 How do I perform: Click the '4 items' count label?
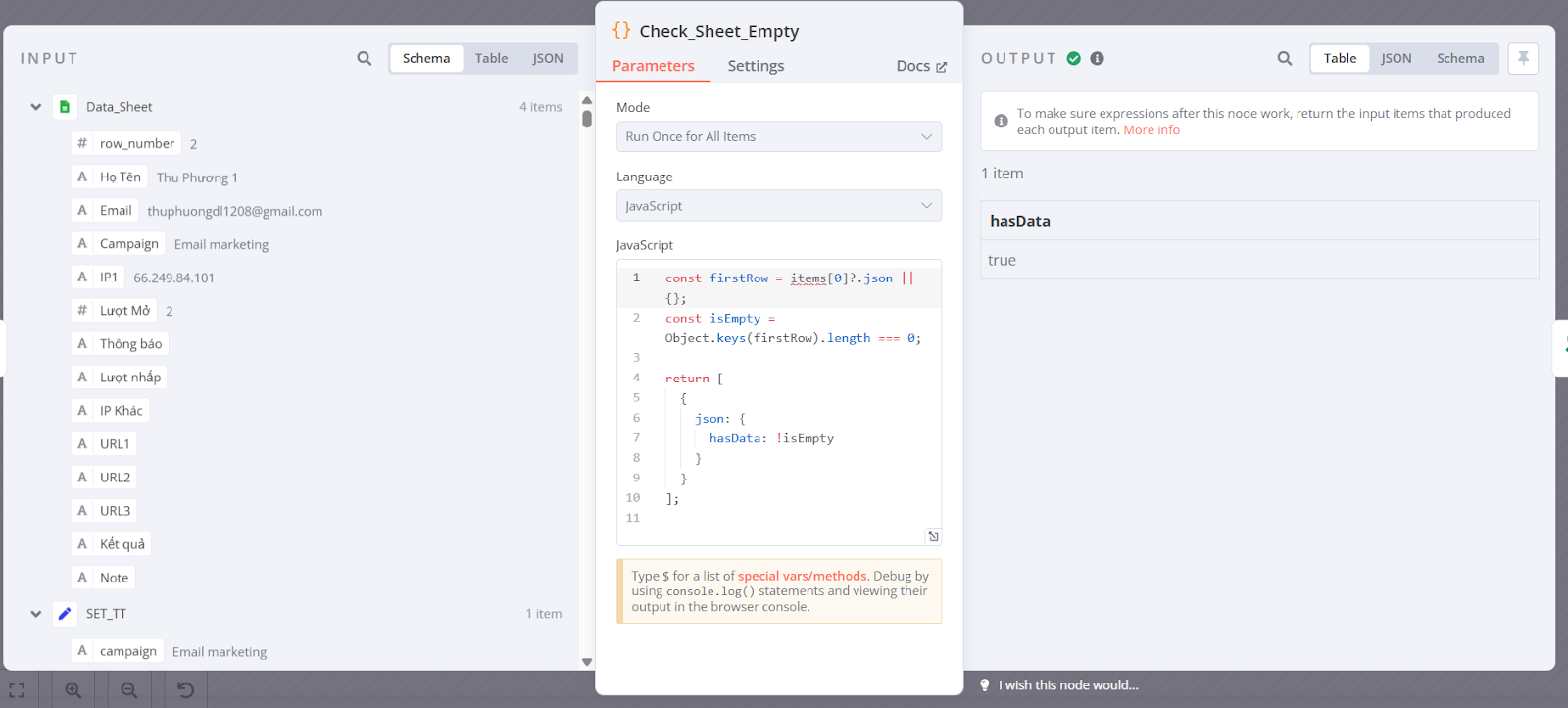541,107
